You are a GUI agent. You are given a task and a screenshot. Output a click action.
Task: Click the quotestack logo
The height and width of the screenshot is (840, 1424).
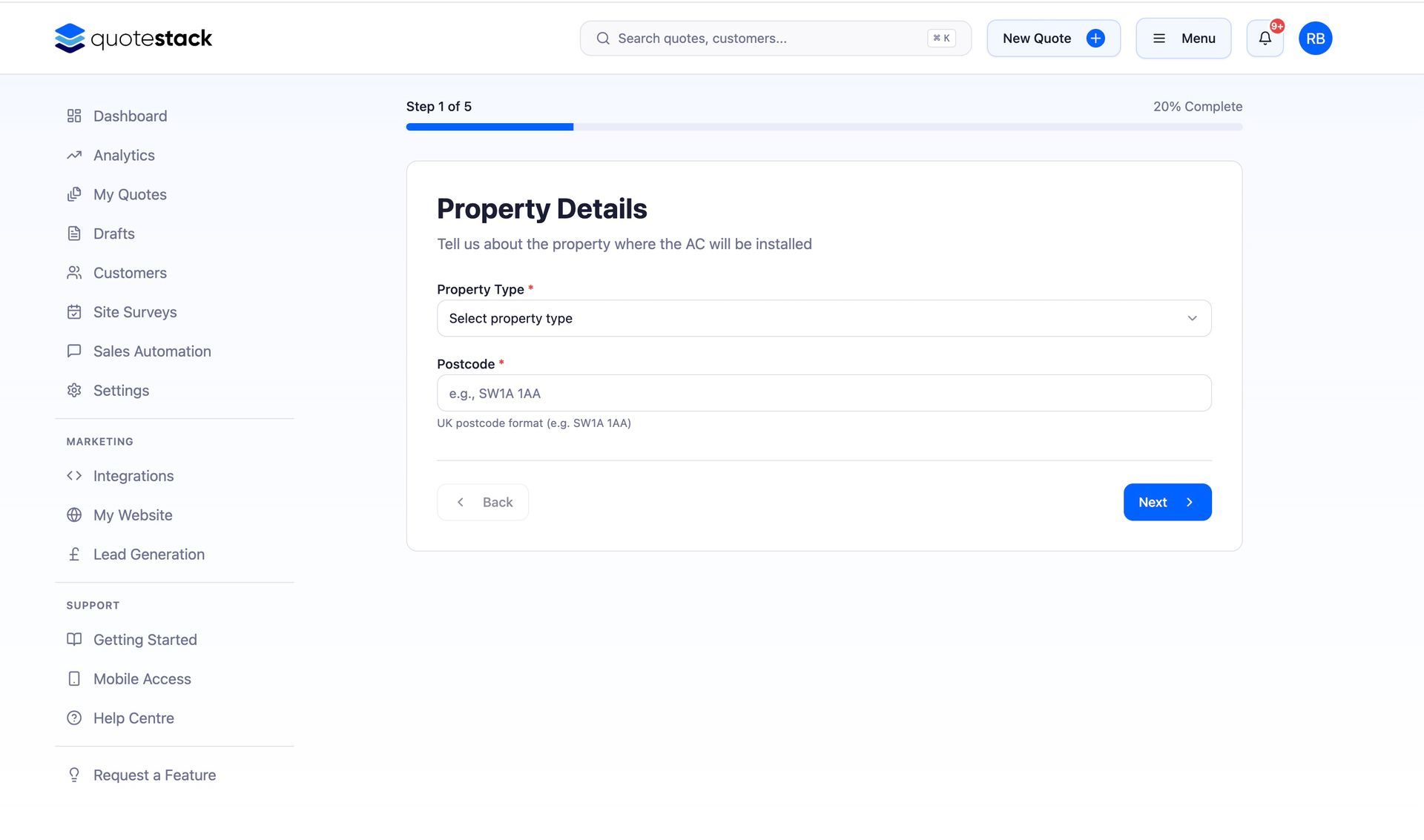pyautogui.click(x=133, y=39)
